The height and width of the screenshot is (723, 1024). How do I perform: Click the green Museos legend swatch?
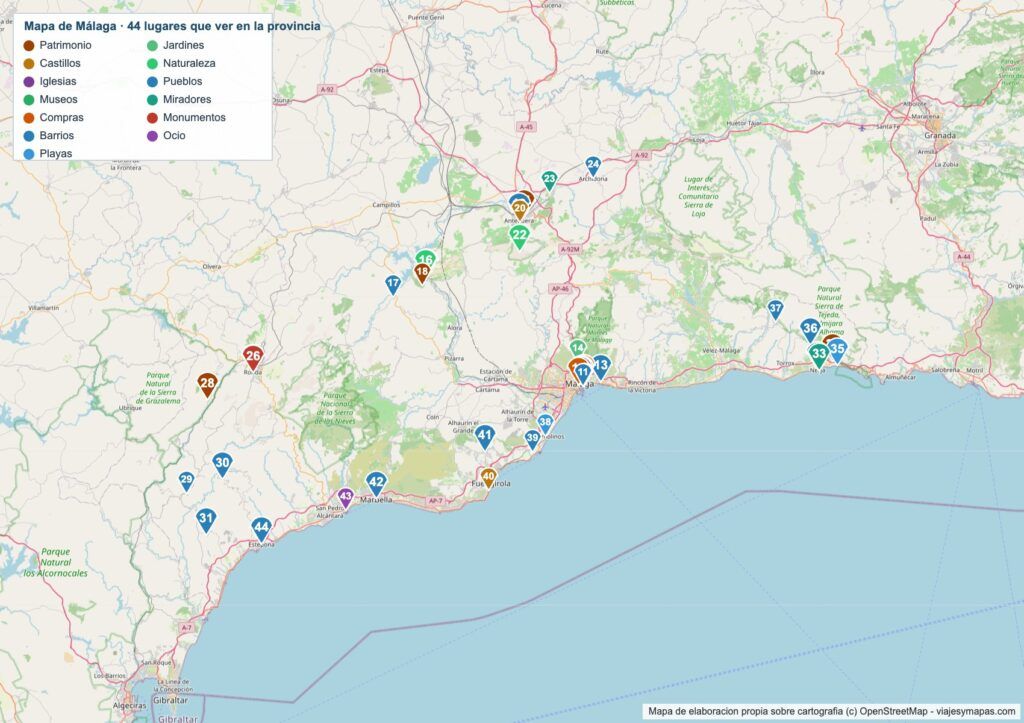pyautogui.click(x=29, y=99)
